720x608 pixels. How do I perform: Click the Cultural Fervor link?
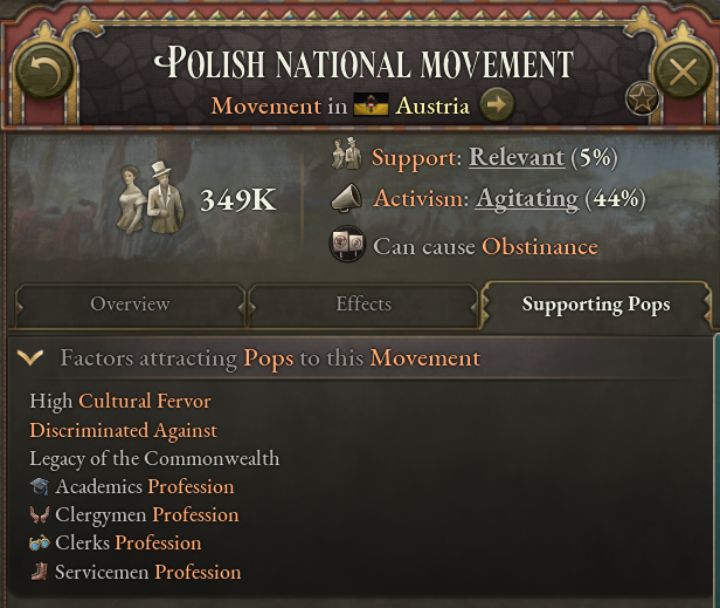click(x=144, y=401)
